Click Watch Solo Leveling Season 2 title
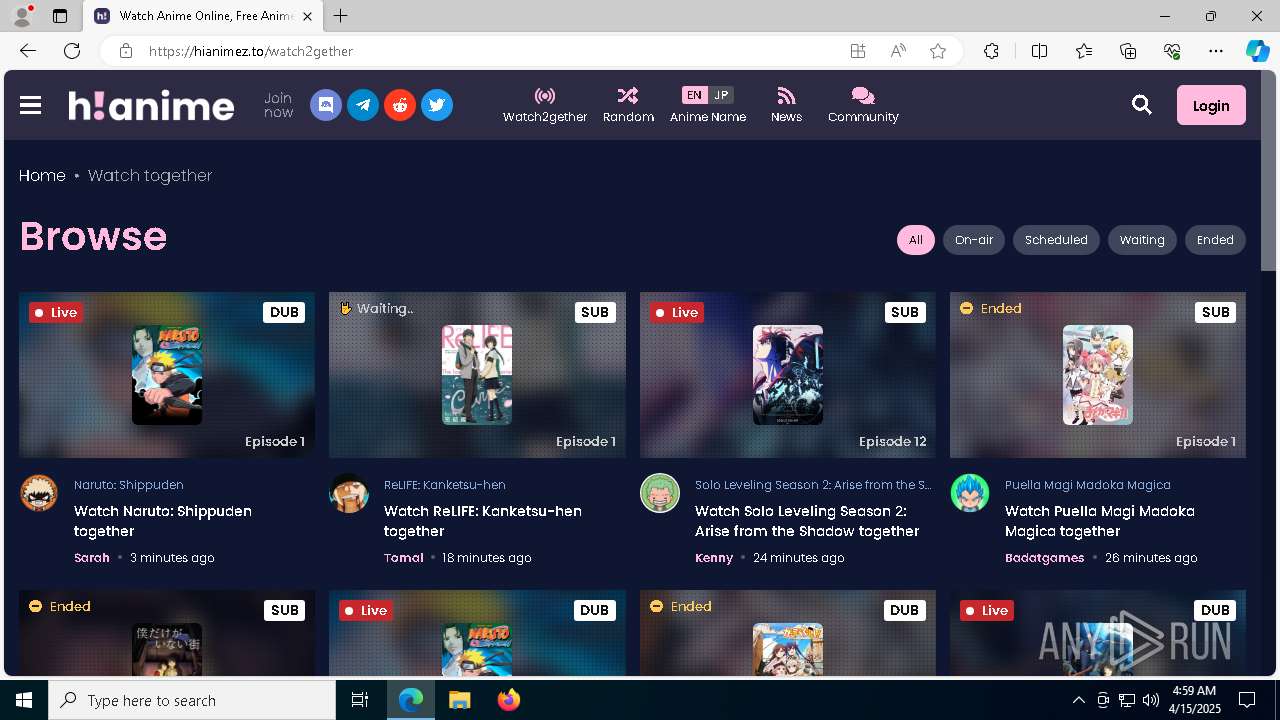1280x720 pixels. click(x=807, y=521)
